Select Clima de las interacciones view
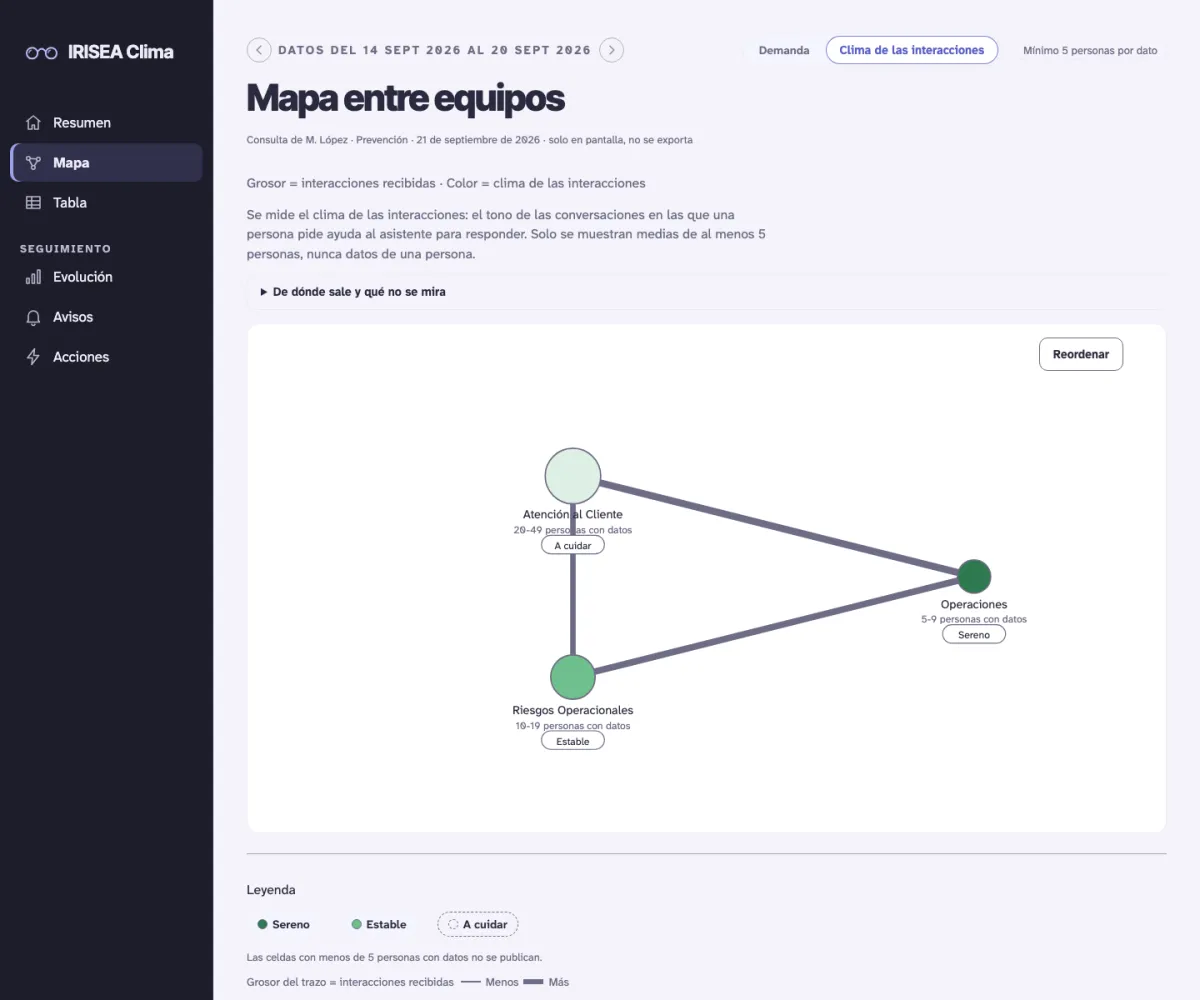The image size is (1200, 1000). (x=912, y=50)
